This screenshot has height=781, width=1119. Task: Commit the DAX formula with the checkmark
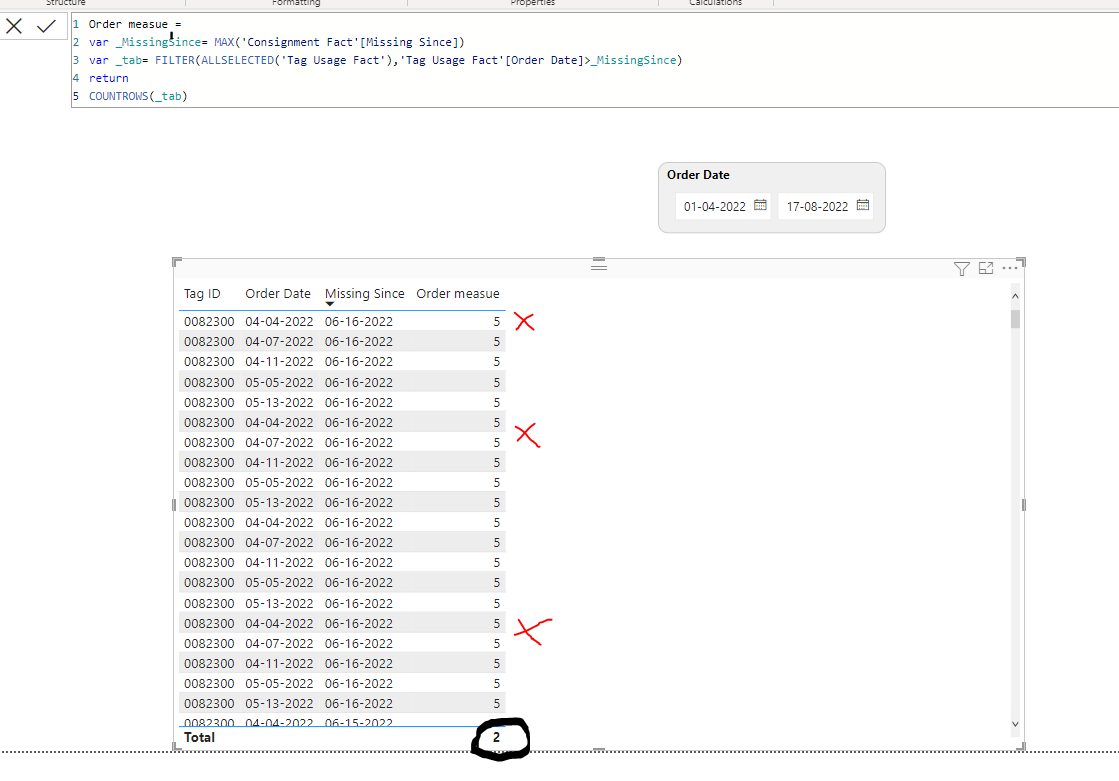tap(46, 26)
